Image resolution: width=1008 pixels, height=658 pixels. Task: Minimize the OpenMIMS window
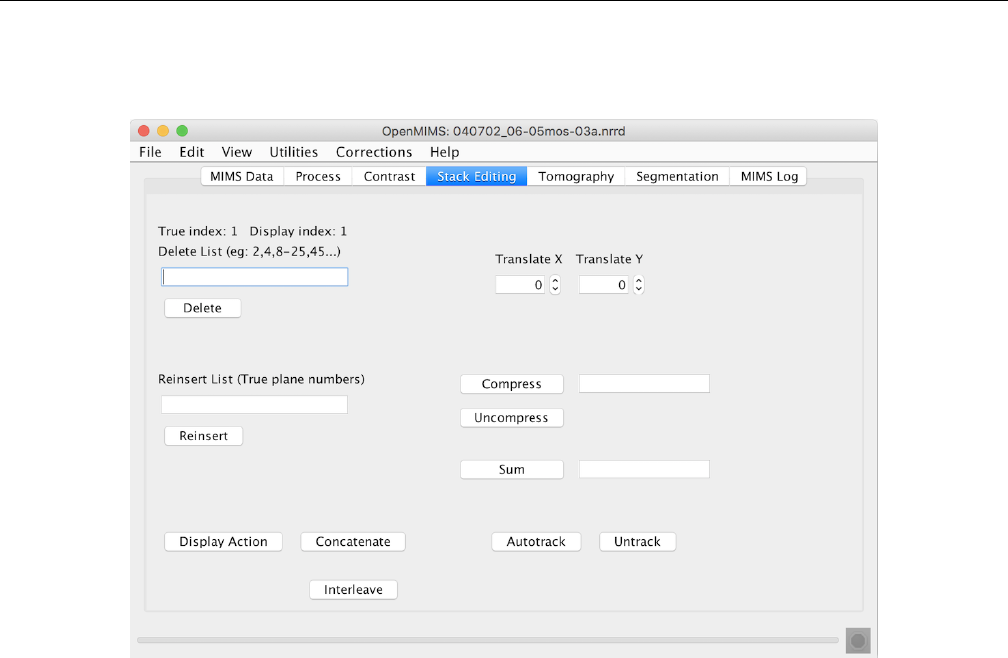pos(163,131)
